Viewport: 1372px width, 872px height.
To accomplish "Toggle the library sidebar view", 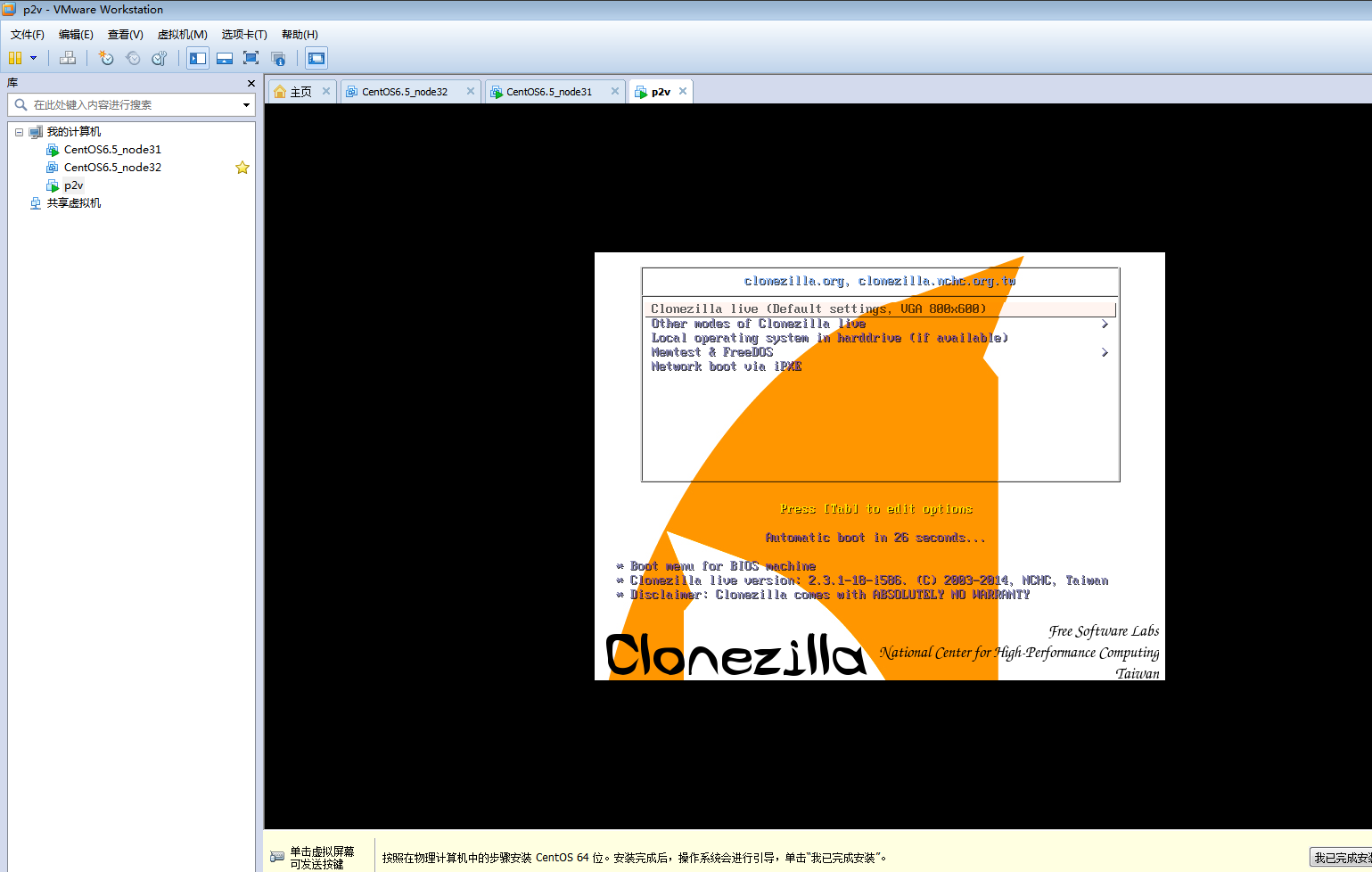I will (x=198, y=58).
